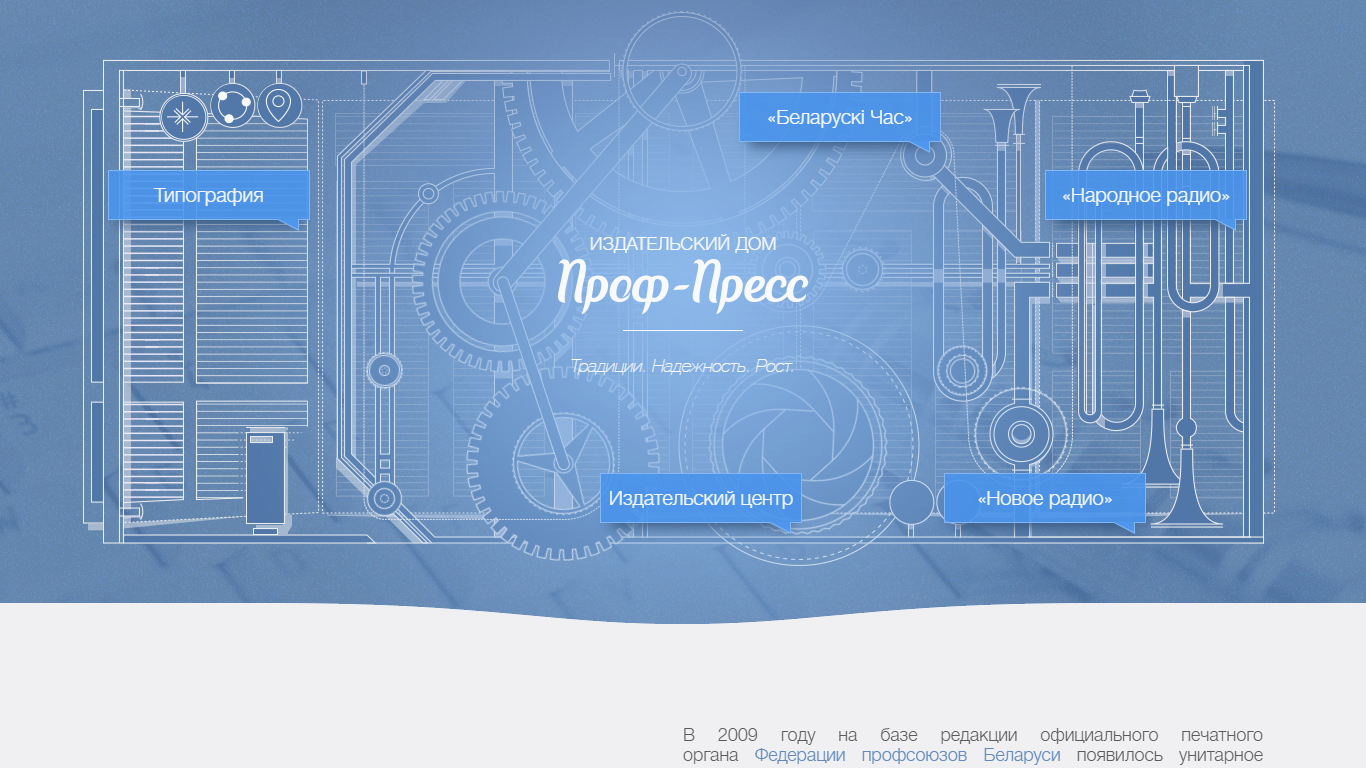1366x768 pixels.
Task: Open the «Типография» section label
Action: point(209,195)
